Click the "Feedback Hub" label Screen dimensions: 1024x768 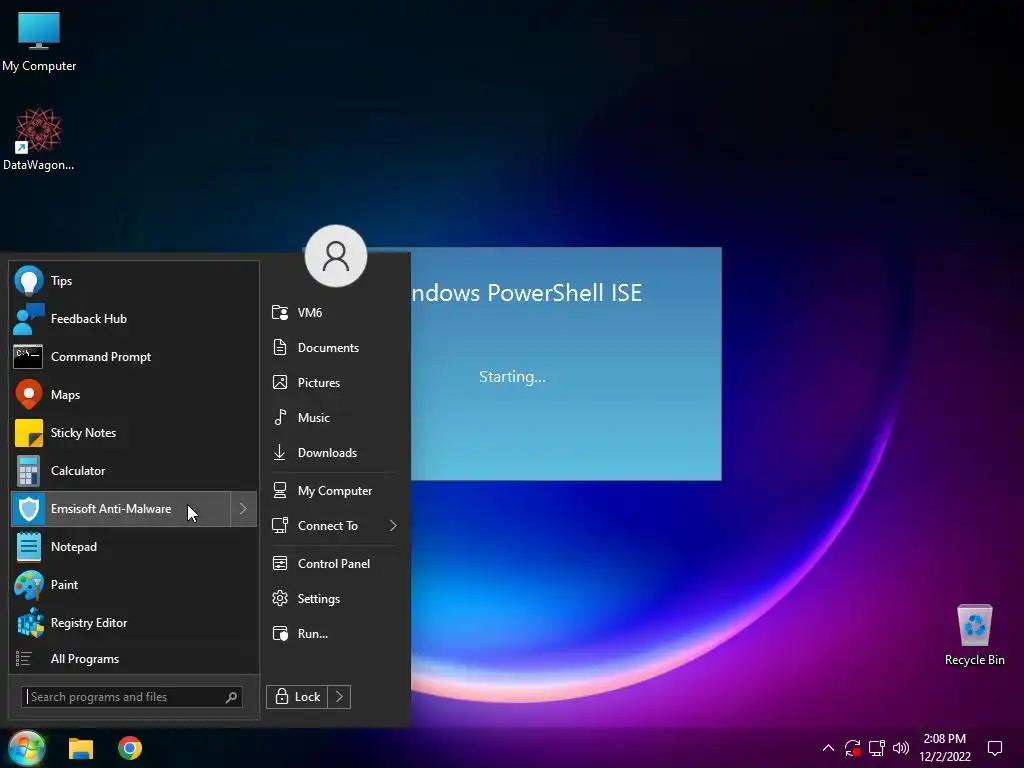click(89, 319)
